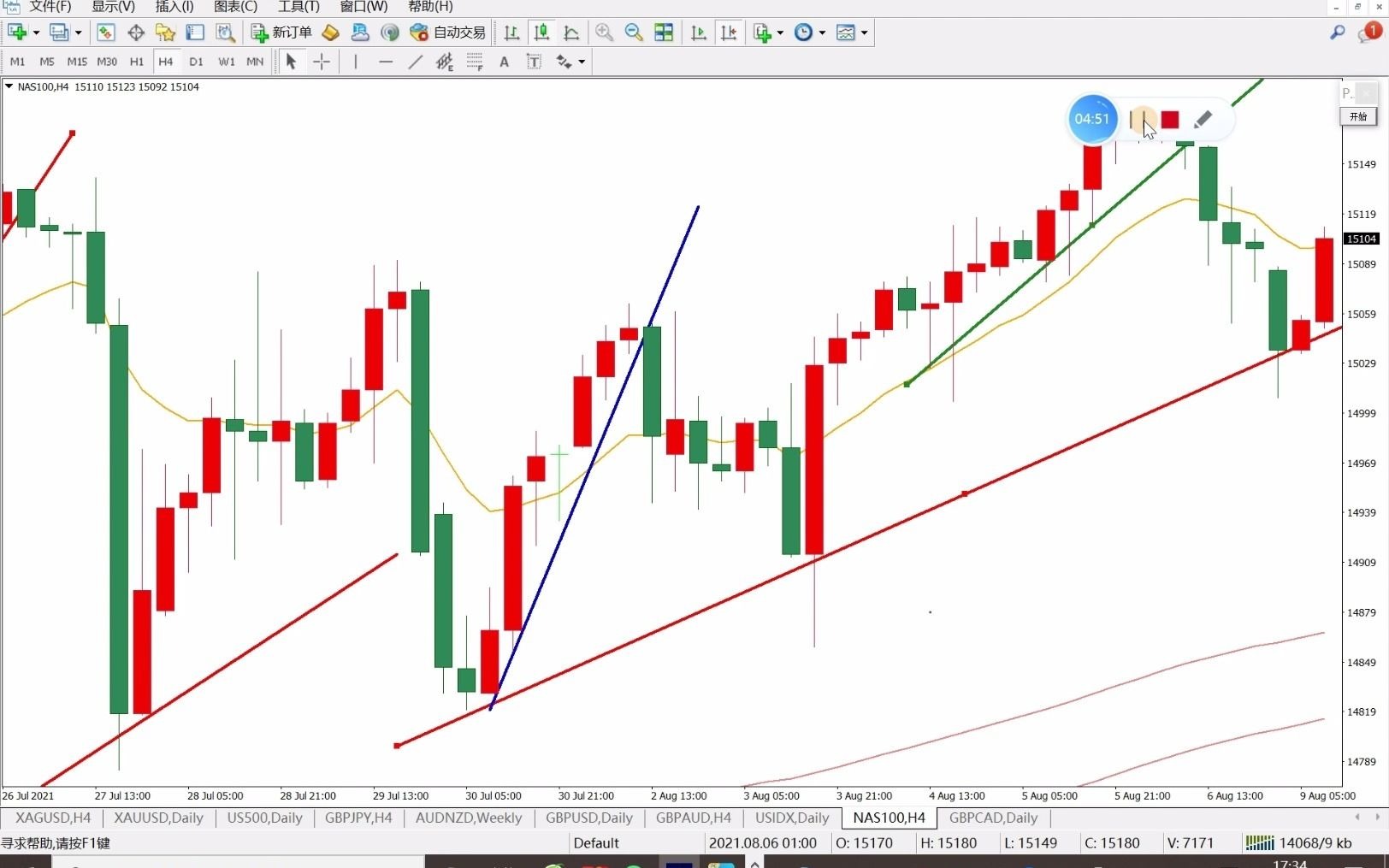
Task: Expand the new chart dropdown arrow
Action: click(36, 32)
